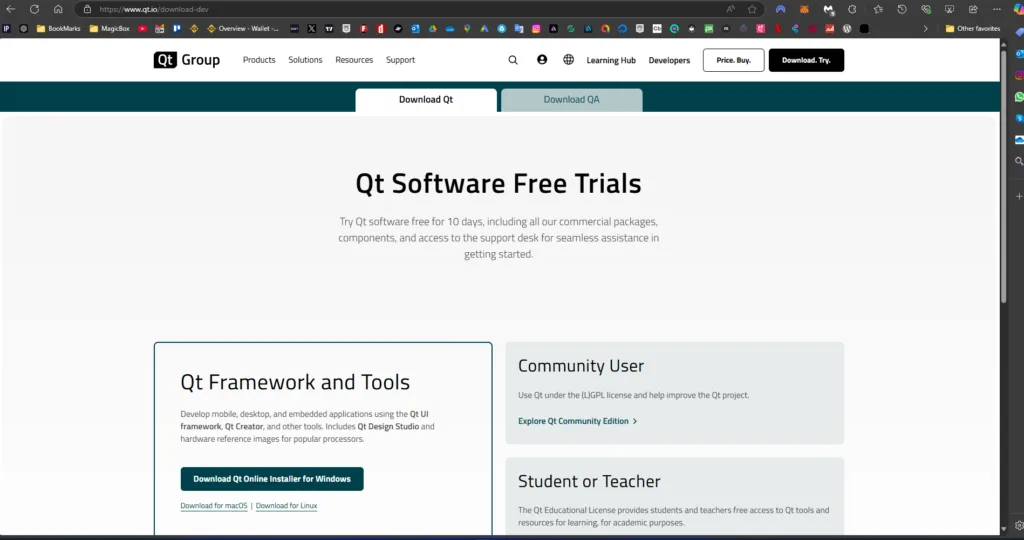The width and height of the screenshot is (1024, 540).
Task: Open the favorites list icon
Action: point(878,9)
